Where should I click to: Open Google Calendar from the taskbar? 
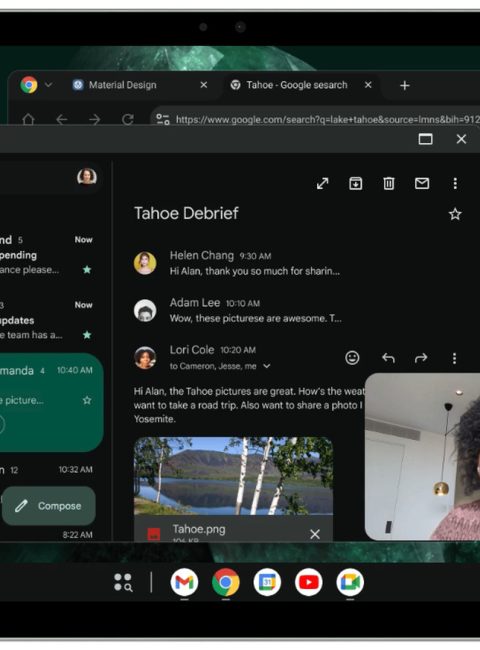pyautogui.click(x=267, y=582)
